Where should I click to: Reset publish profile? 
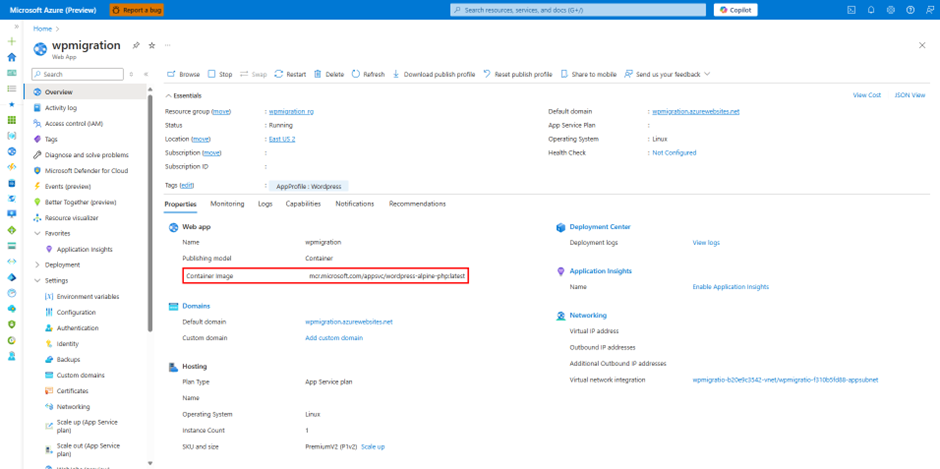(x=517, y=74)
